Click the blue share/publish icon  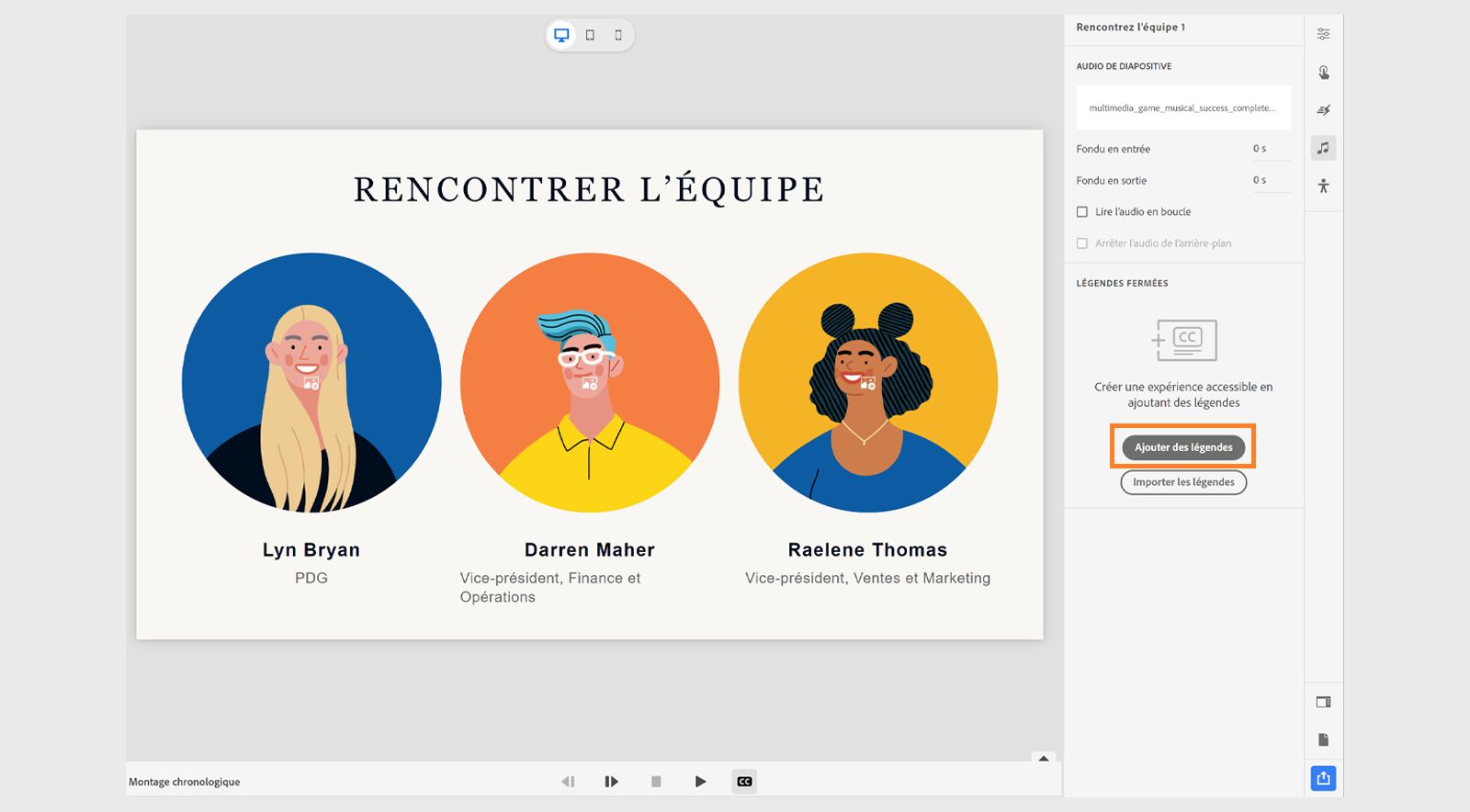(x=1323, y=778)
